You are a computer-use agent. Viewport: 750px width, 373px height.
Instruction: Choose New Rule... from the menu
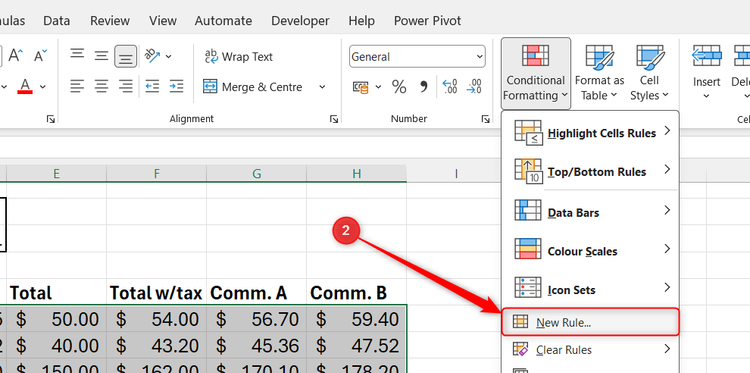(590, 322)
